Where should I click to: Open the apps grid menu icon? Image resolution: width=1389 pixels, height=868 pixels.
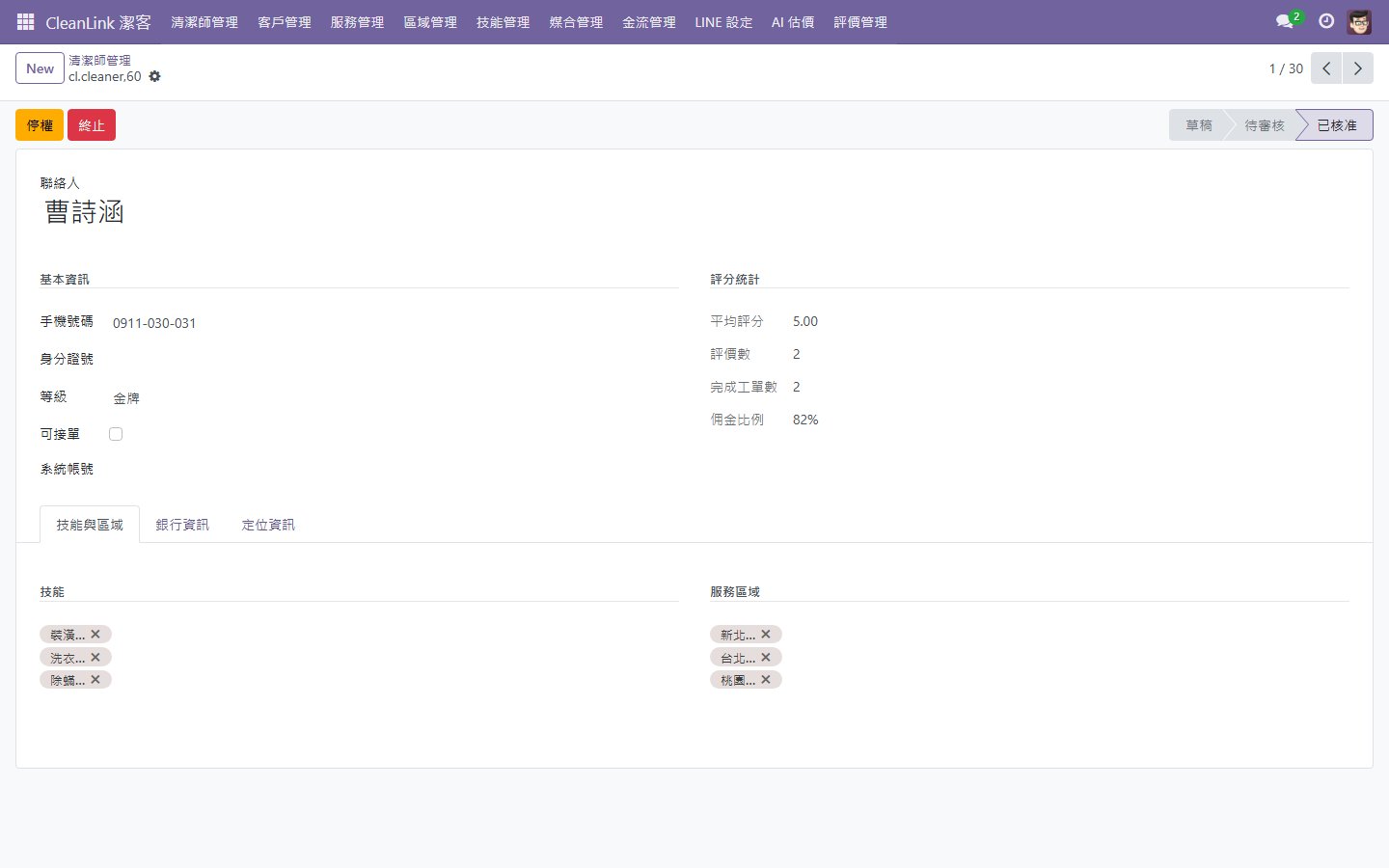[26, 21]
